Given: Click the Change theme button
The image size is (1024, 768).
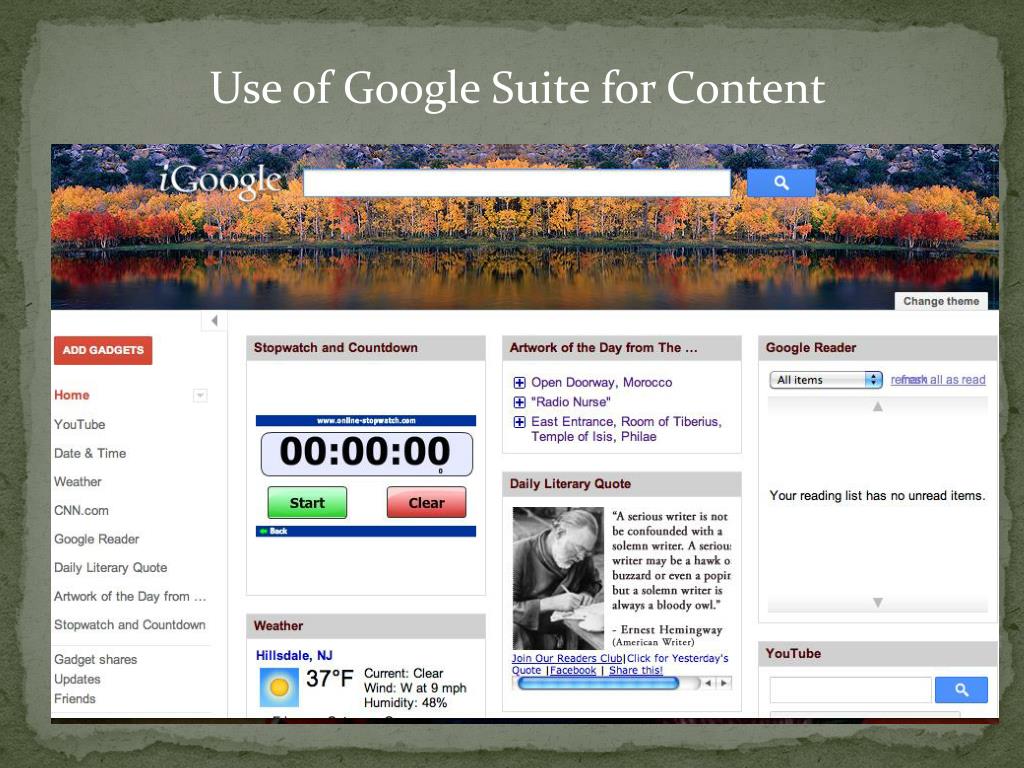Looking at the screenshot, I should coord(941,301).
